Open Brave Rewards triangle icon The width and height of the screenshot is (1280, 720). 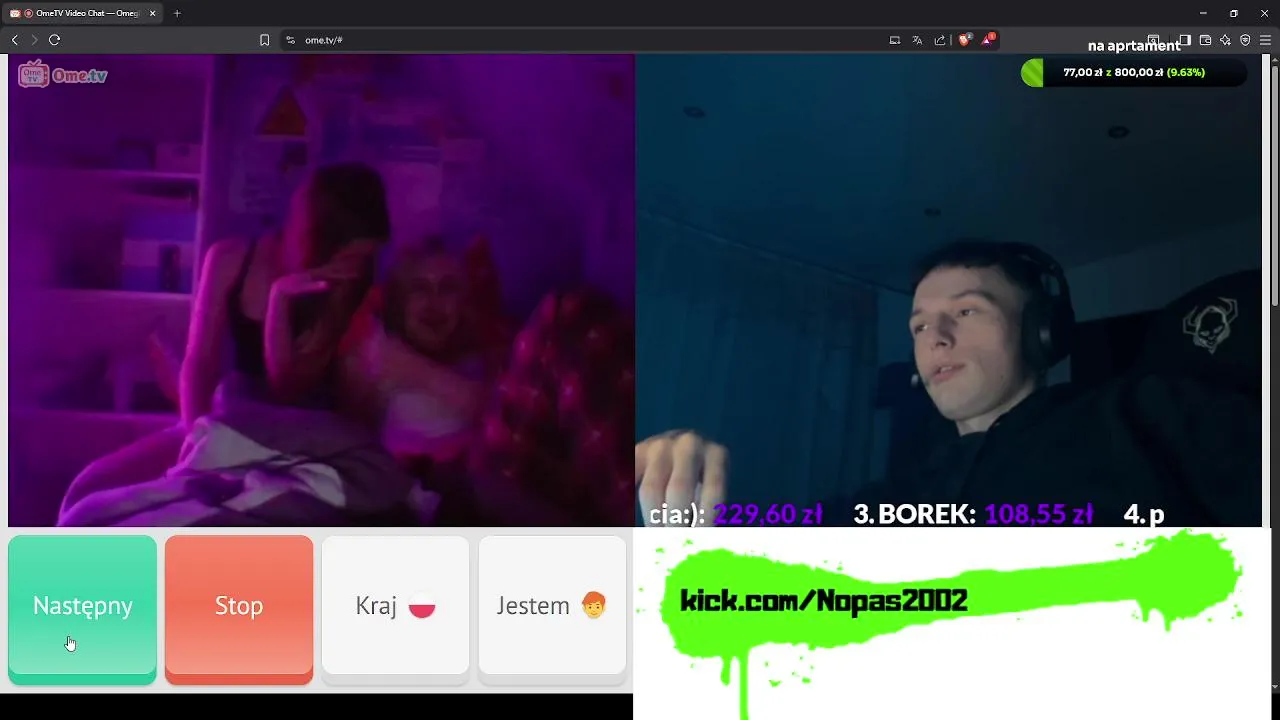[x=988, y=40]
